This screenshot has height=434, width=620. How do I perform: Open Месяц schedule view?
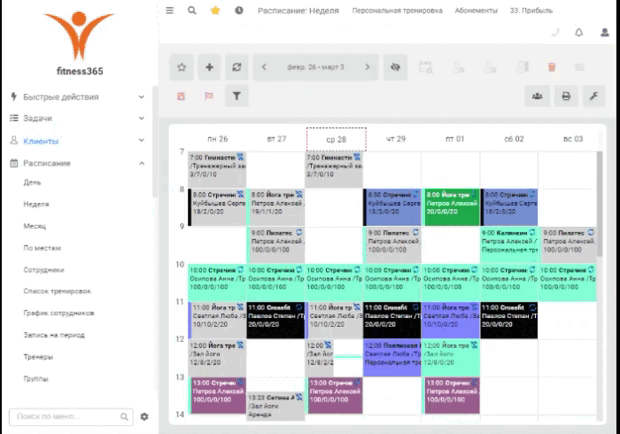pos(35,226)
